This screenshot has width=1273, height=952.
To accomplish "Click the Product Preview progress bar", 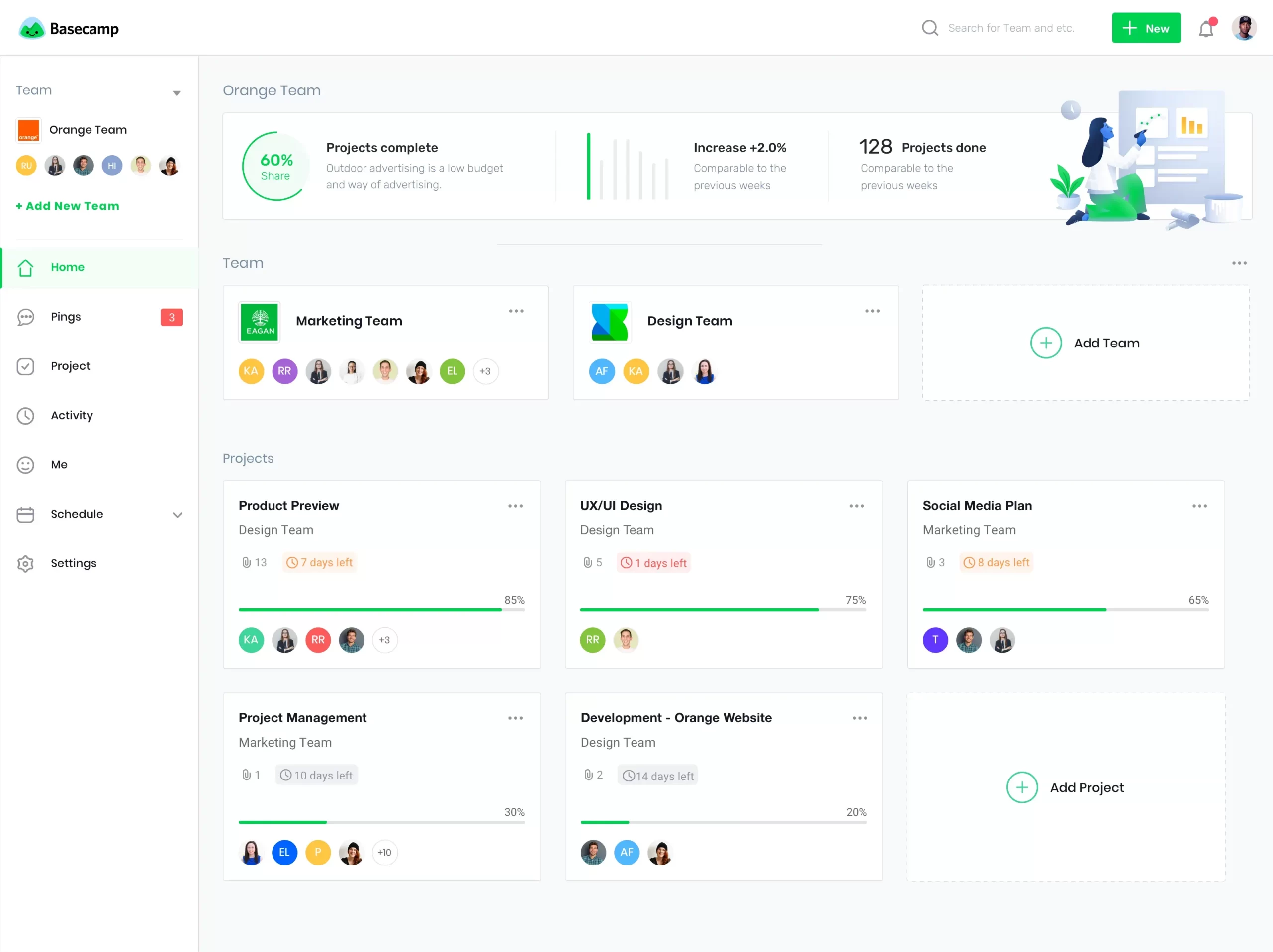I will pos(381,610).
